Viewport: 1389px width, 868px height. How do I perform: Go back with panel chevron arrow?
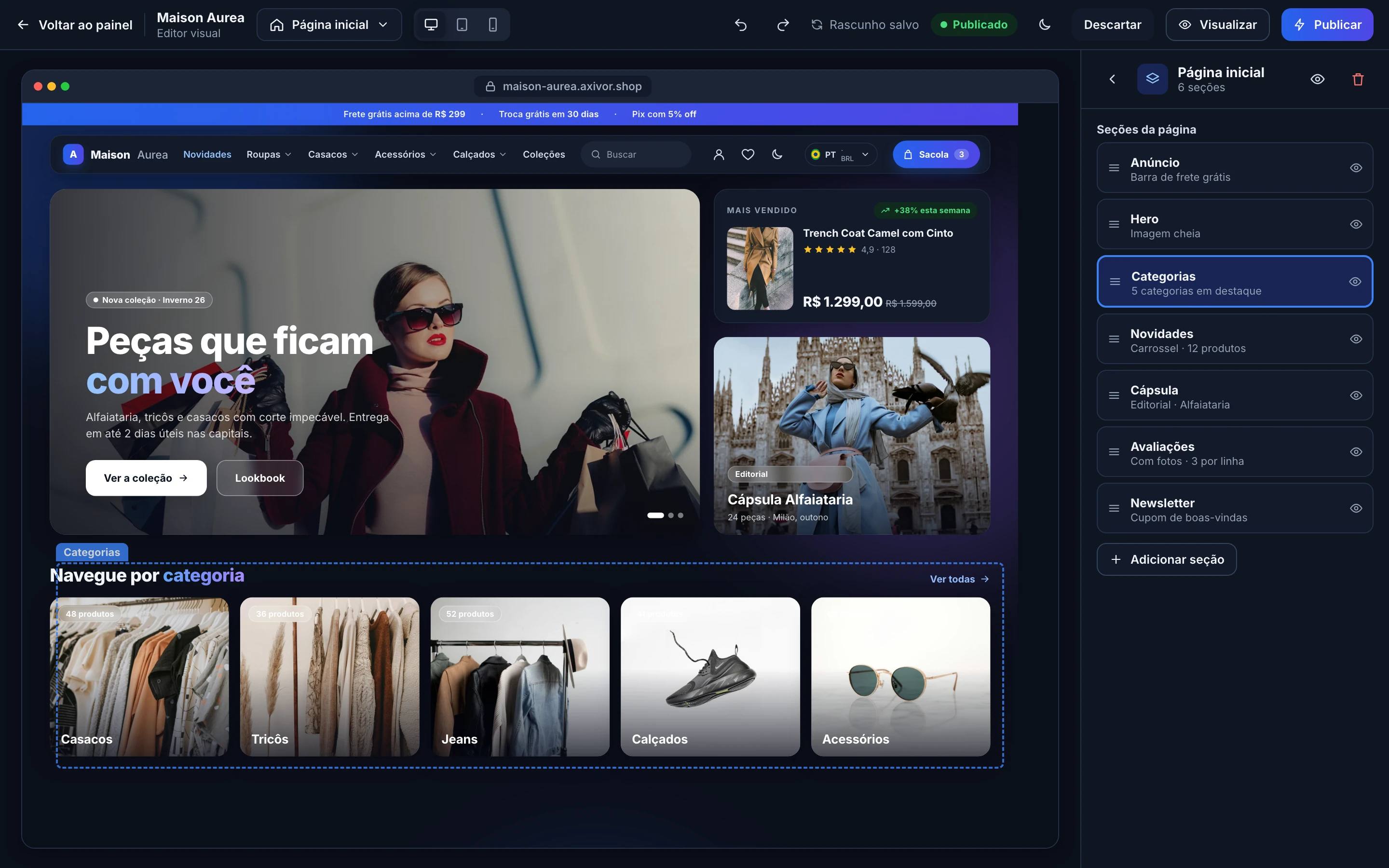(1112, 79)
